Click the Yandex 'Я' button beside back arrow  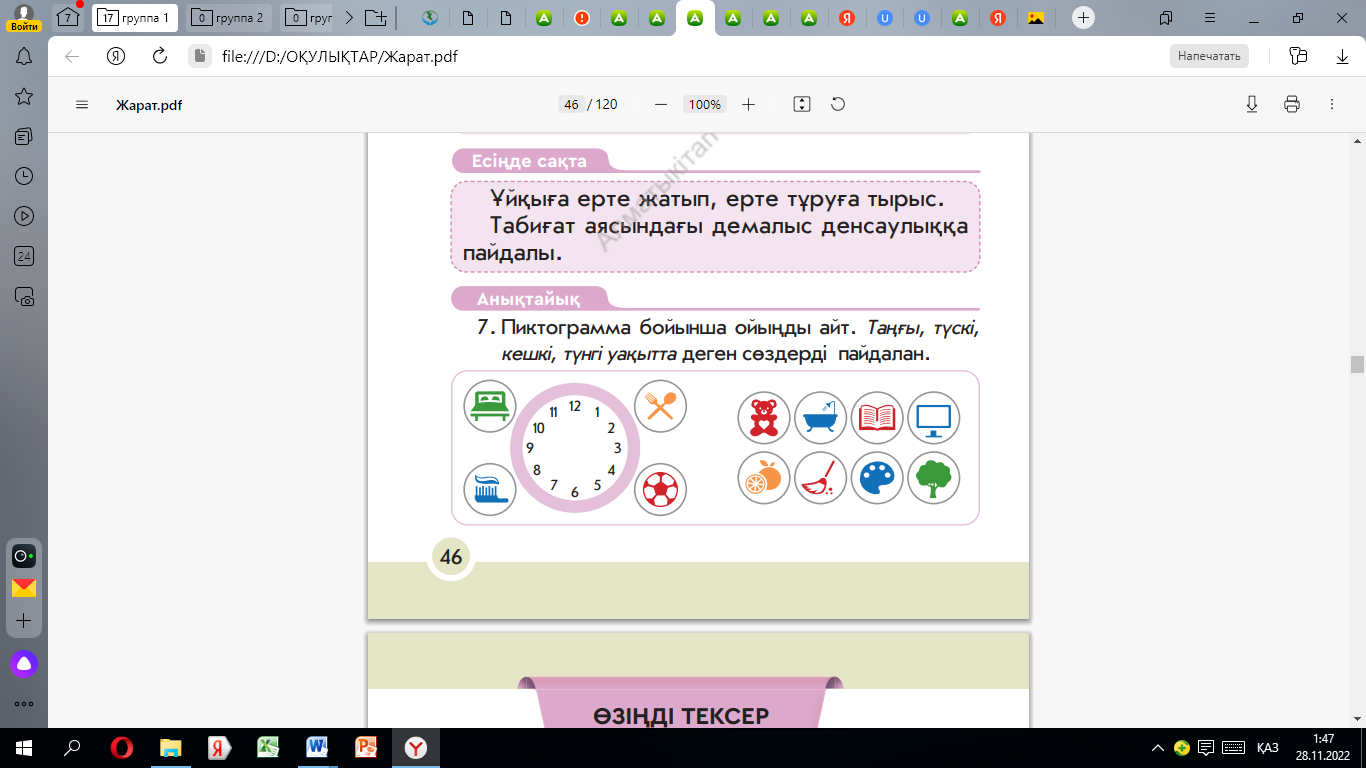point(116,56)
